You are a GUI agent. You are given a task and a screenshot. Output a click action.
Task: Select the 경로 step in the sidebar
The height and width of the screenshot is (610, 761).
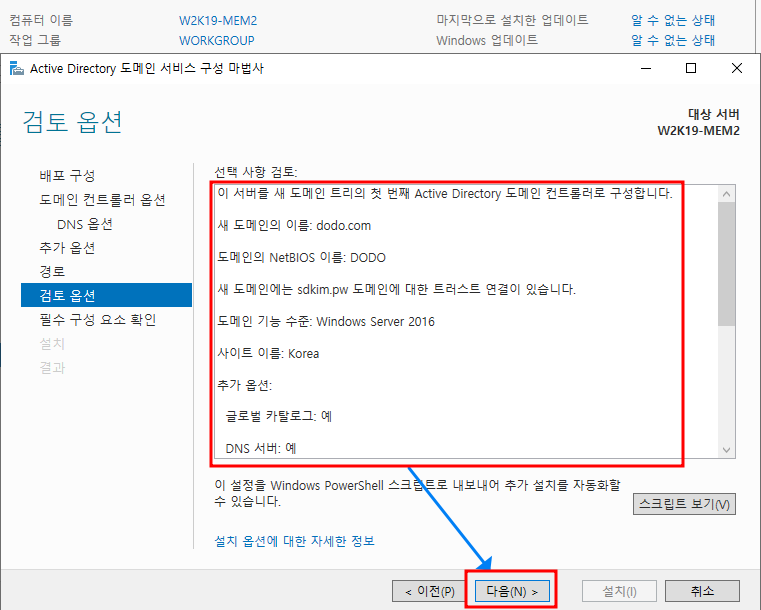tap(52, 271)
